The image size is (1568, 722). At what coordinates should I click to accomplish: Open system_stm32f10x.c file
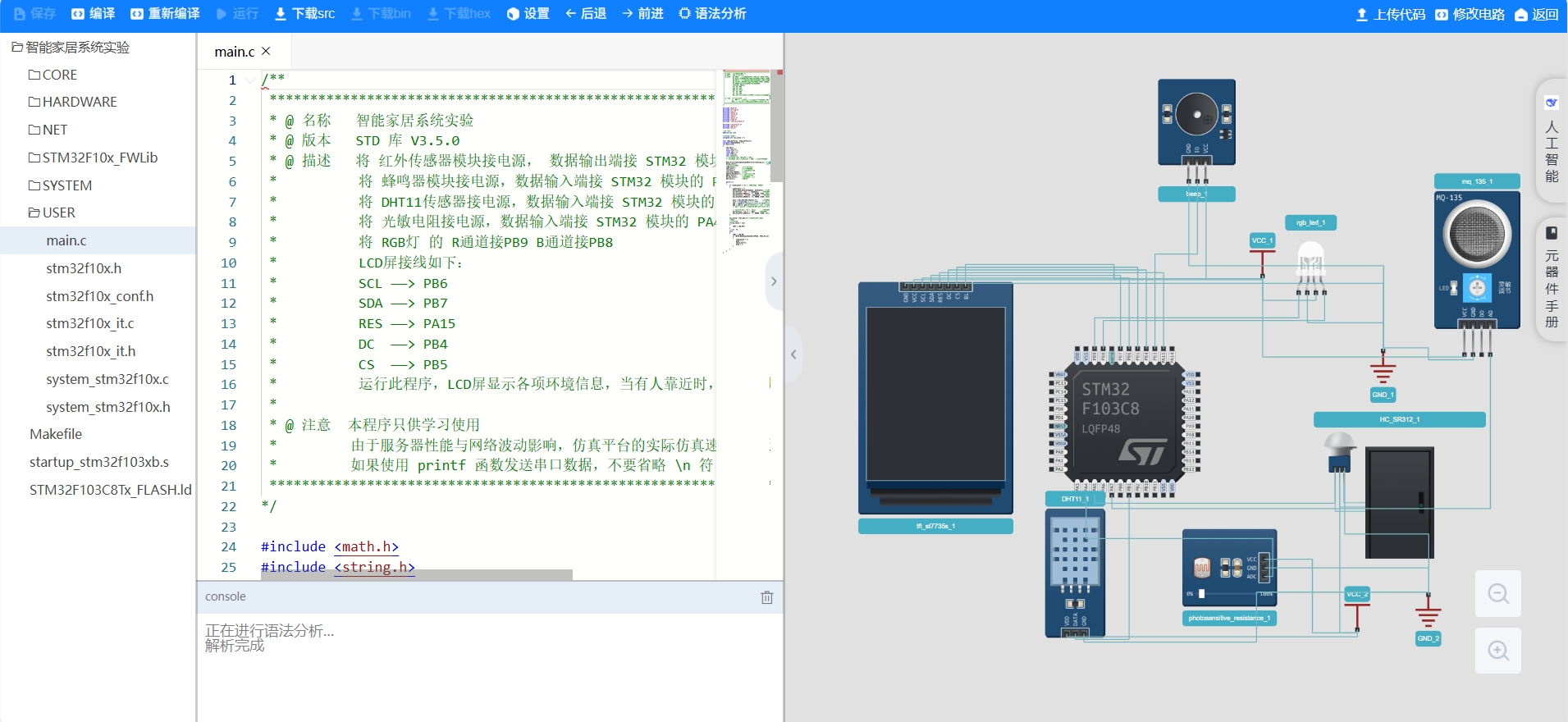(x=107, y=379)
